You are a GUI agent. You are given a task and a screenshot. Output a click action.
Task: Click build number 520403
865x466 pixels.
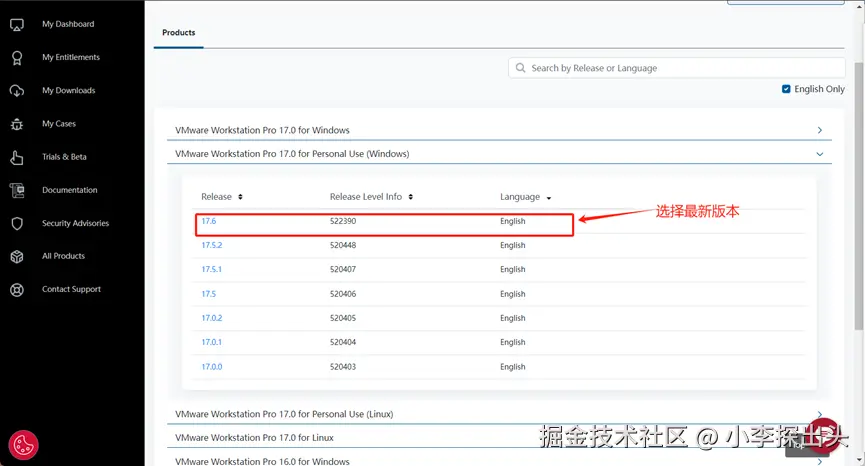coord(343,367)
